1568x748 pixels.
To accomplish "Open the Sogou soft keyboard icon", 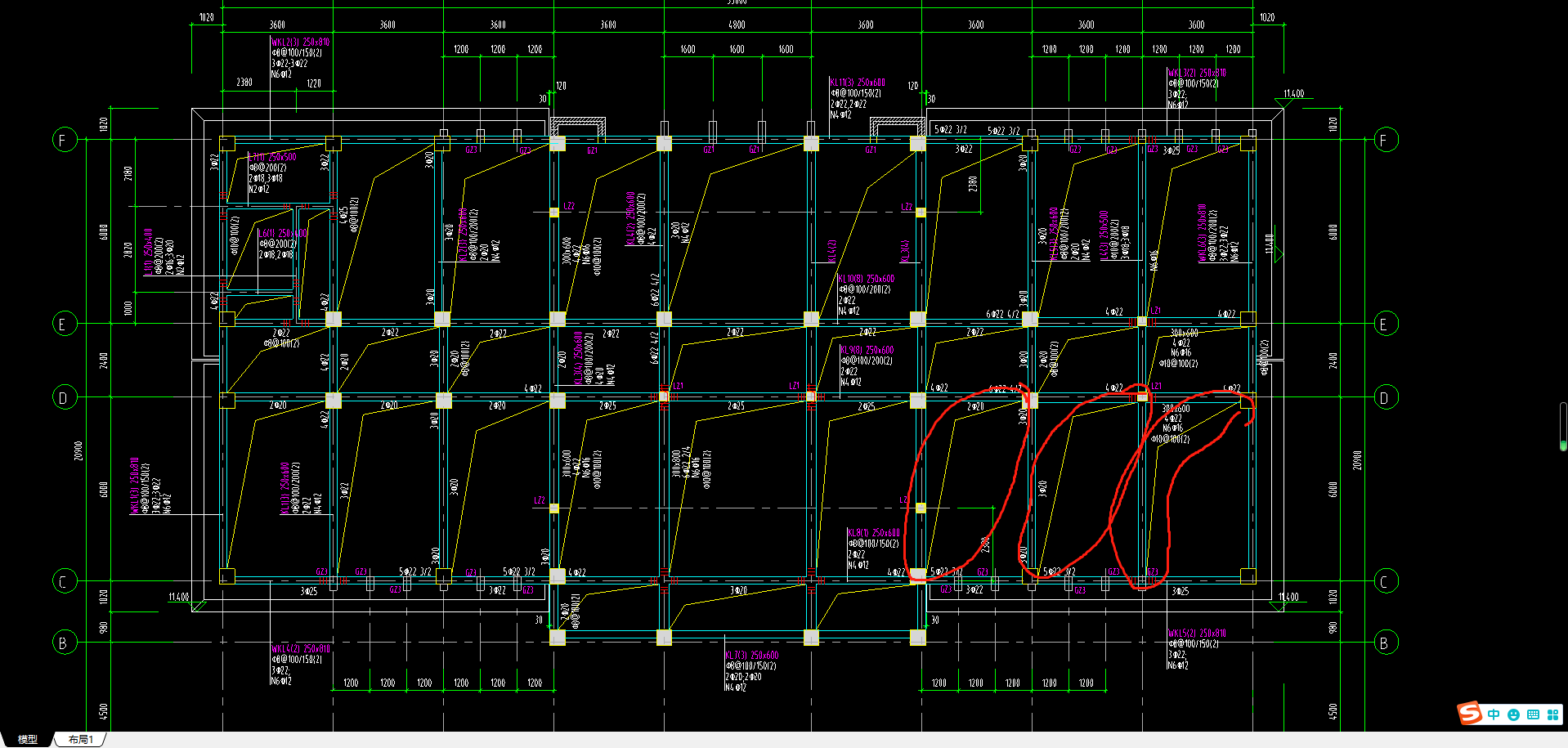I will pyautogui.click(x=1533, y=714).
